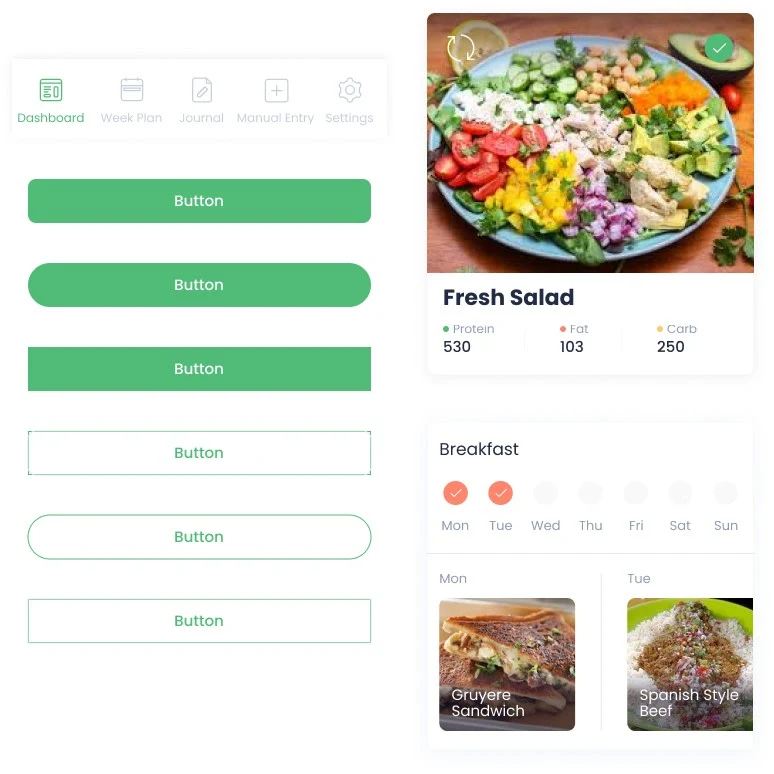Image resolution: width=774 pixels, height=774 pixels.
Task: Click the solid green slightly rounded Button
Action: 199,201
